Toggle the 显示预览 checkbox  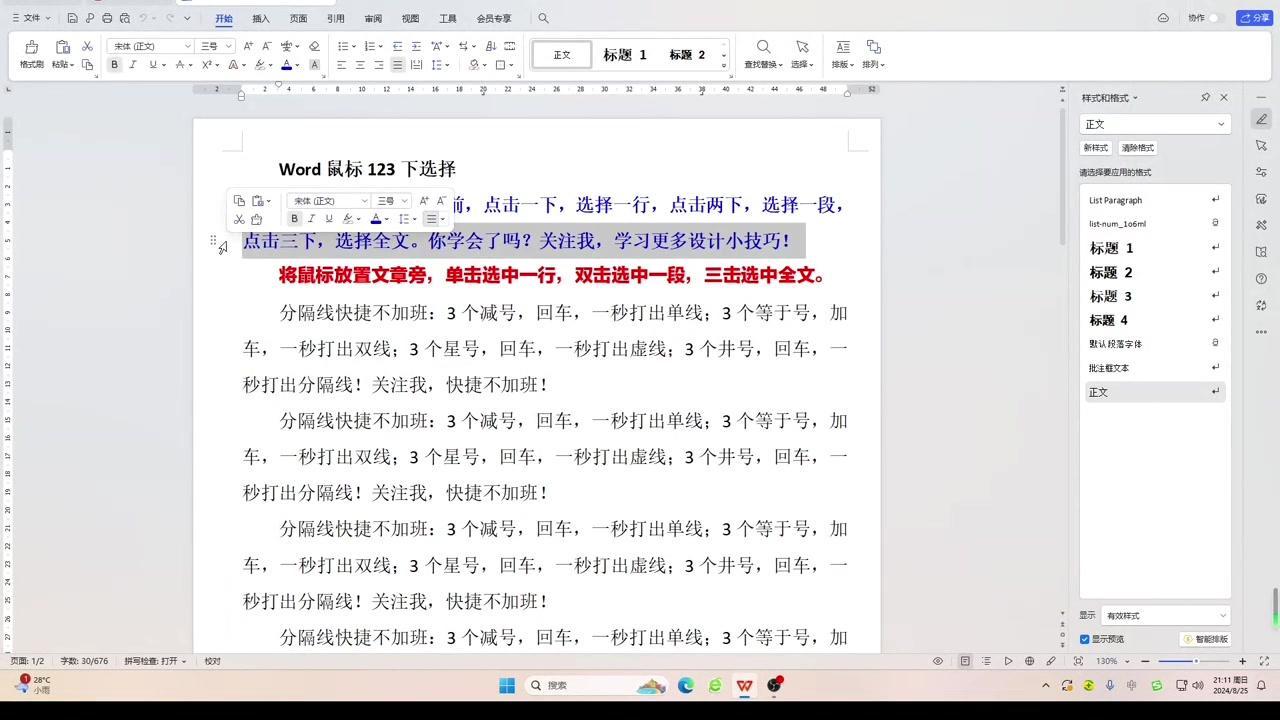(1084, 639)
